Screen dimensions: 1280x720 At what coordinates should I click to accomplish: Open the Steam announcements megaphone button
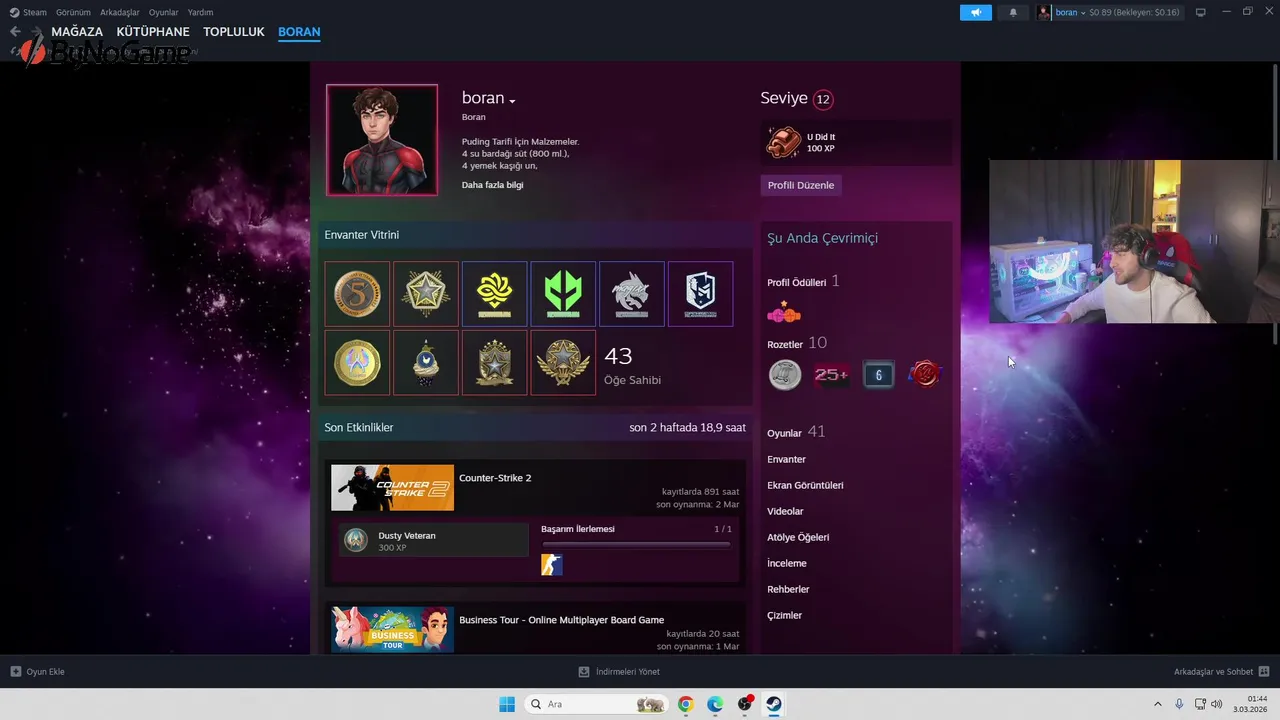tap(975, 12)
